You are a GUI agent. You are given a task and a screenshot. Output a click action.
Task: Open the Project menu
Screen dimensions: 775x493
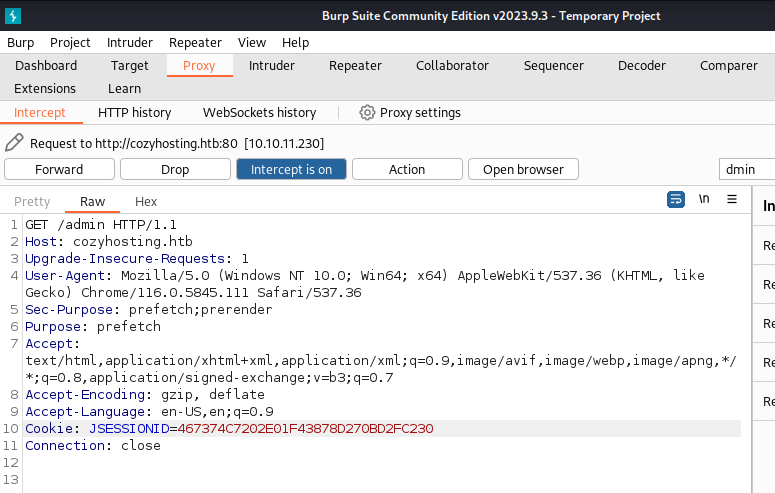(x=70, y=43)
